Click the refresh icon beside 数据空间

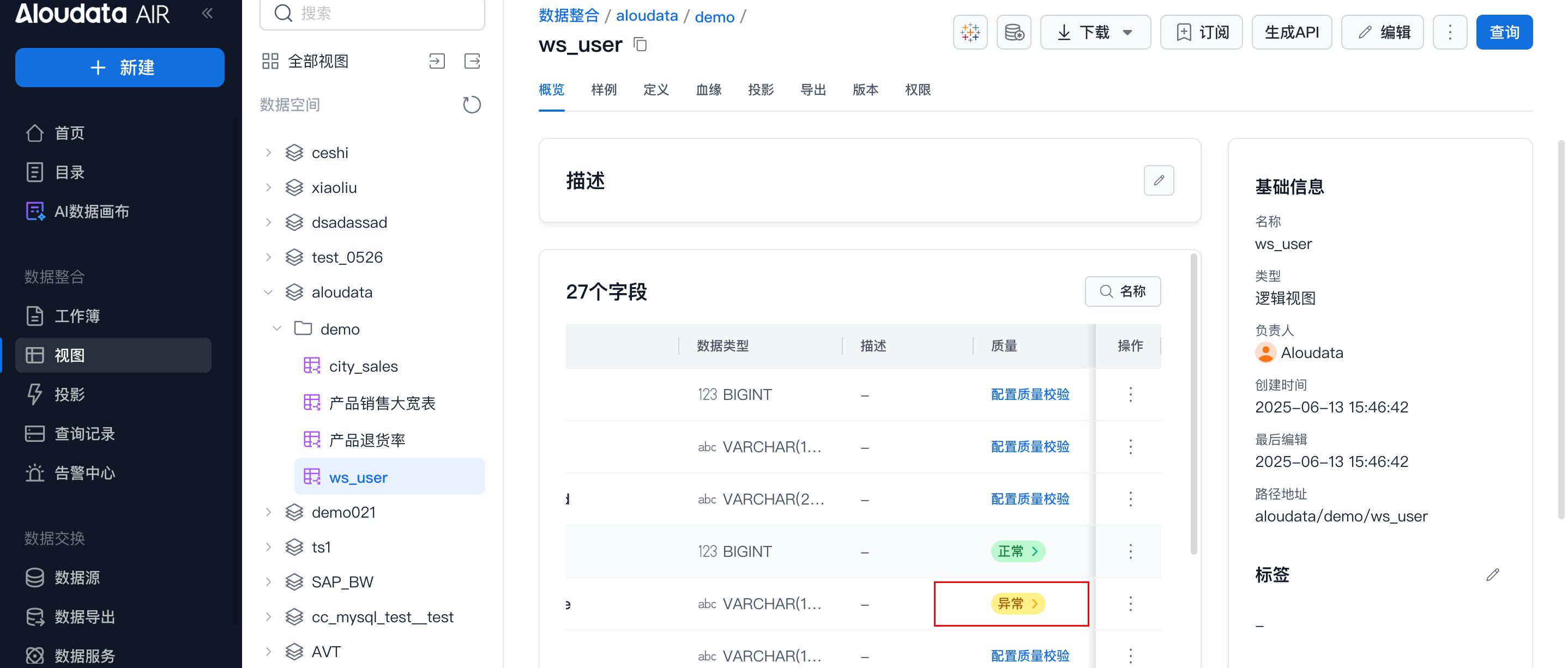471,105
